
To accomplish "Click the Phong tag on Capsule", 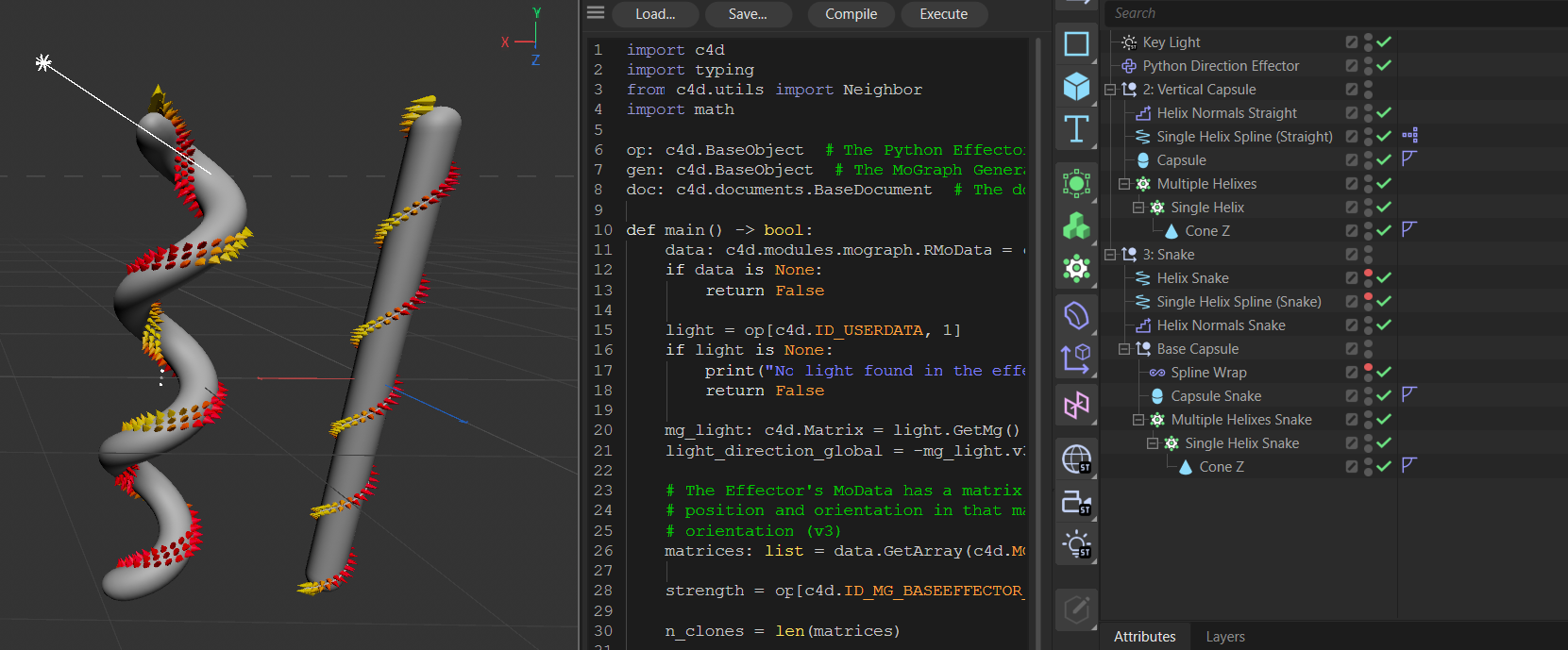I will [1409, 159].
